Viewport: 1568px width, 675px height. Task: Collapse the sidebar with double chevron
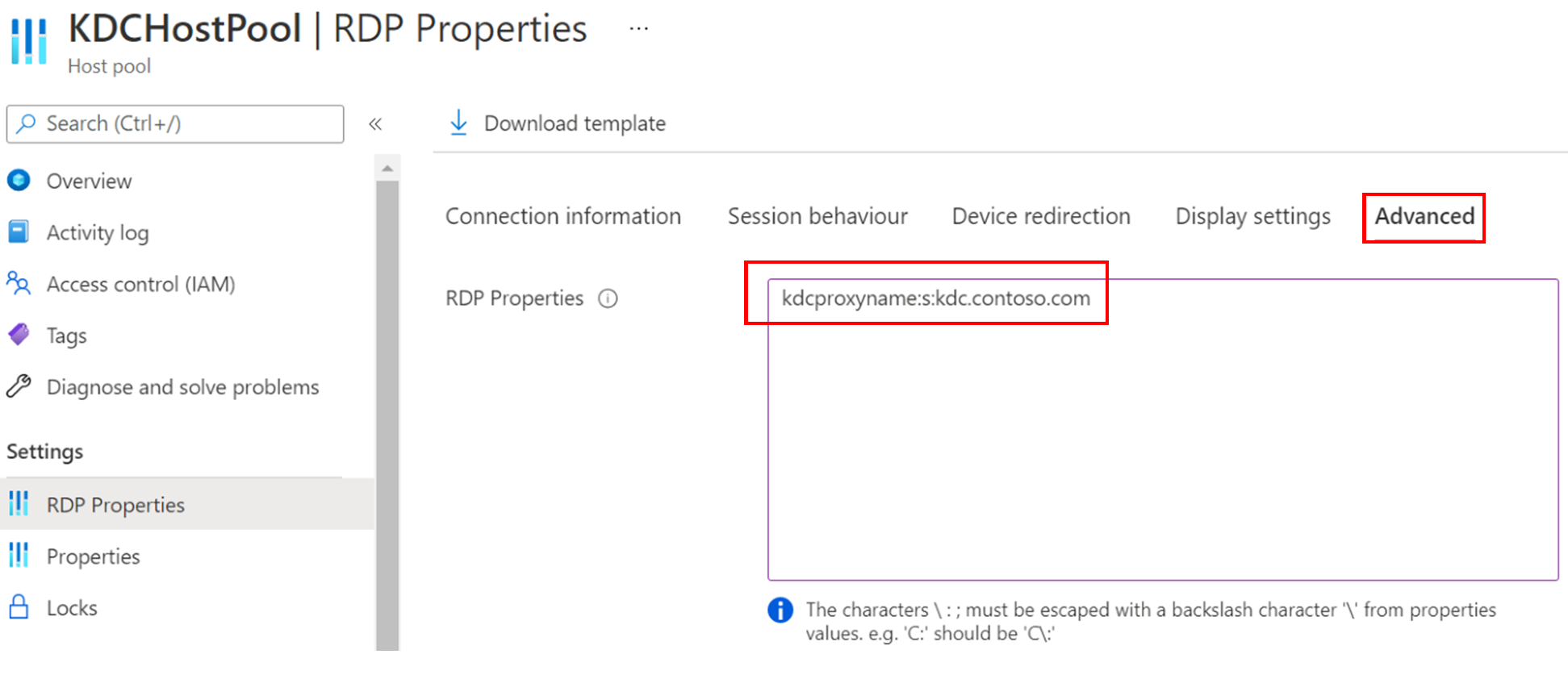[x=375, y=124]
